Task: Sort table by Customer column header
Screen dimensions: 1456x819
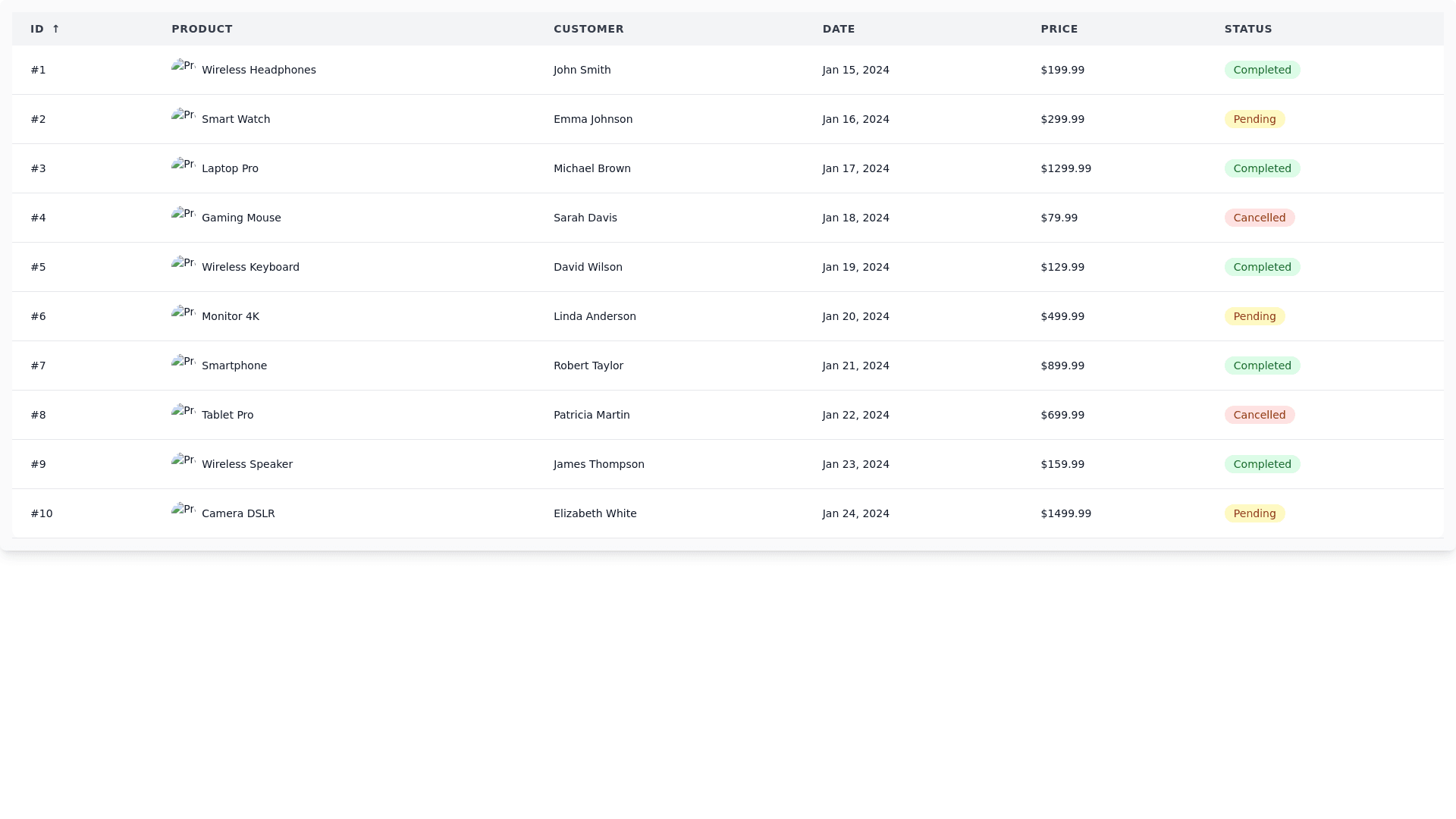Action: click(588, 29)
